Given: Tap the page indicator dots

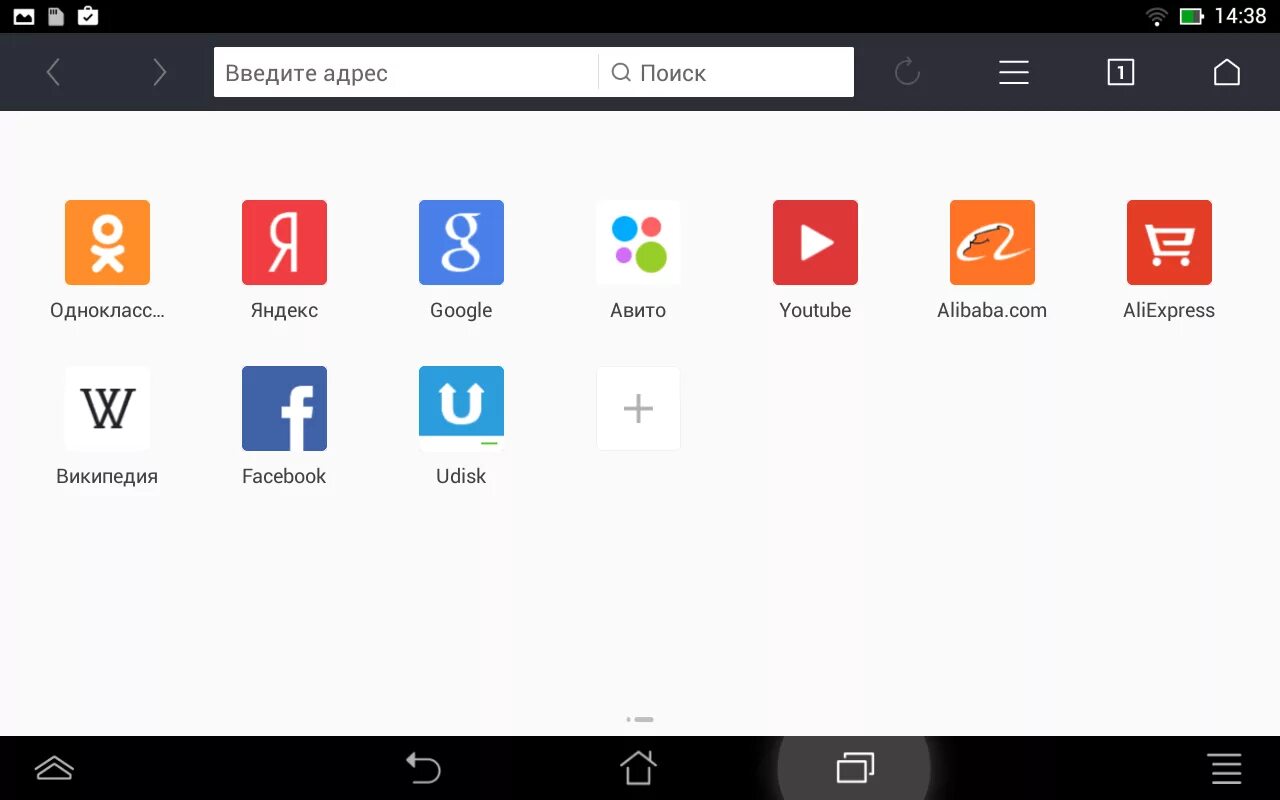Looking at the screenshot, I should (x=640, y=719).
